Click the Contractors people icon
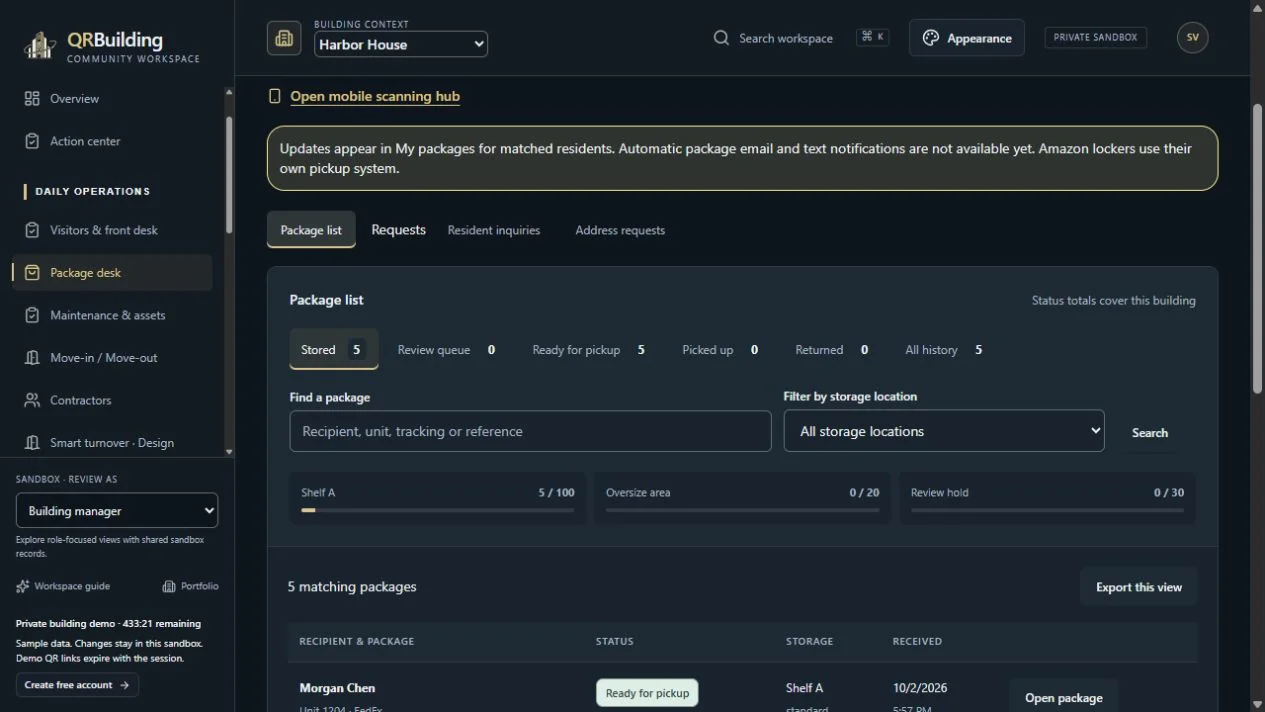Image resolution: width=1265 pixels, height=712 pixels. coord(32,400)
